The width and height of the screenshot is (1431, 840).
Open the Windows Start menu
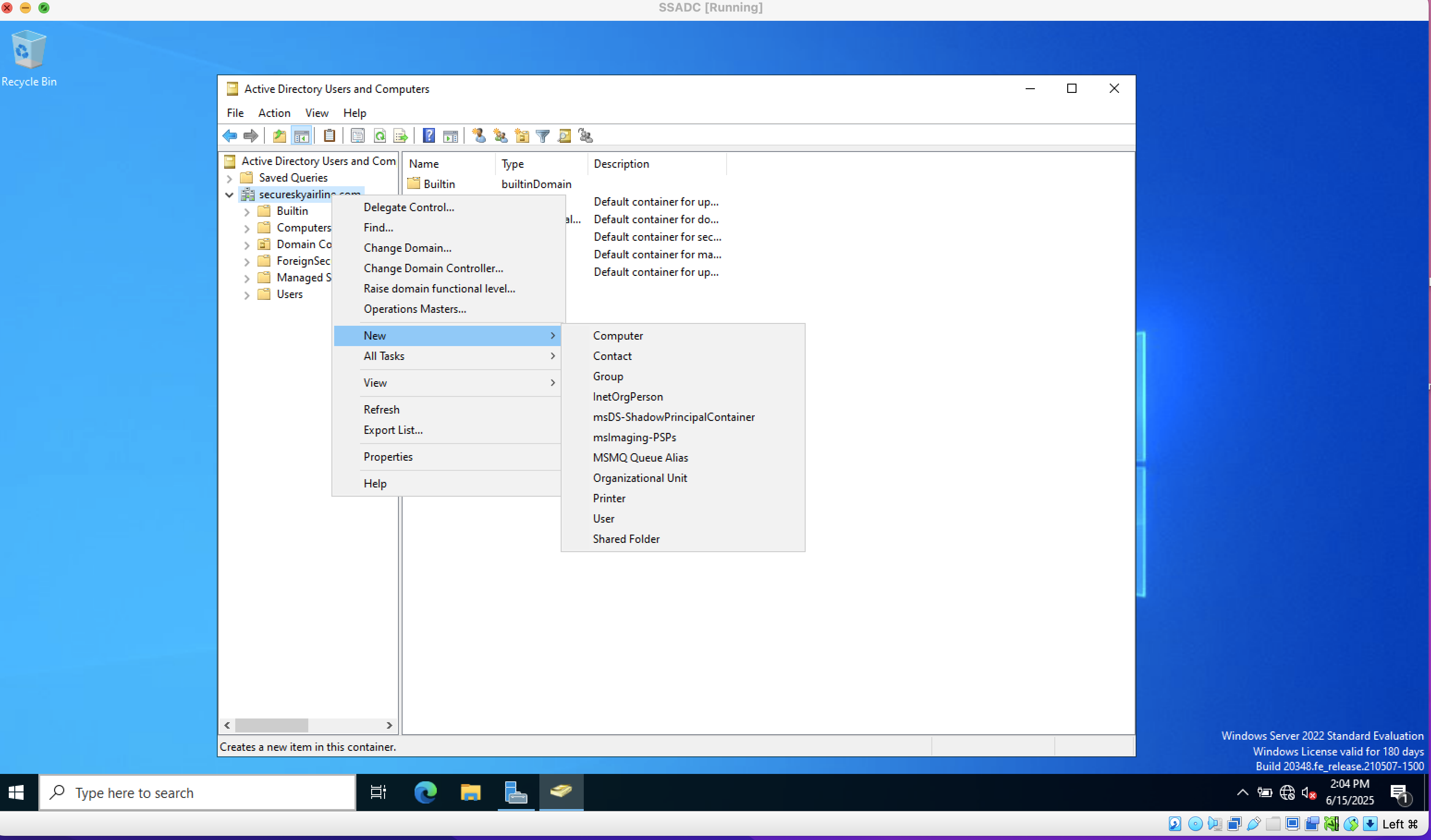(17, 792)
